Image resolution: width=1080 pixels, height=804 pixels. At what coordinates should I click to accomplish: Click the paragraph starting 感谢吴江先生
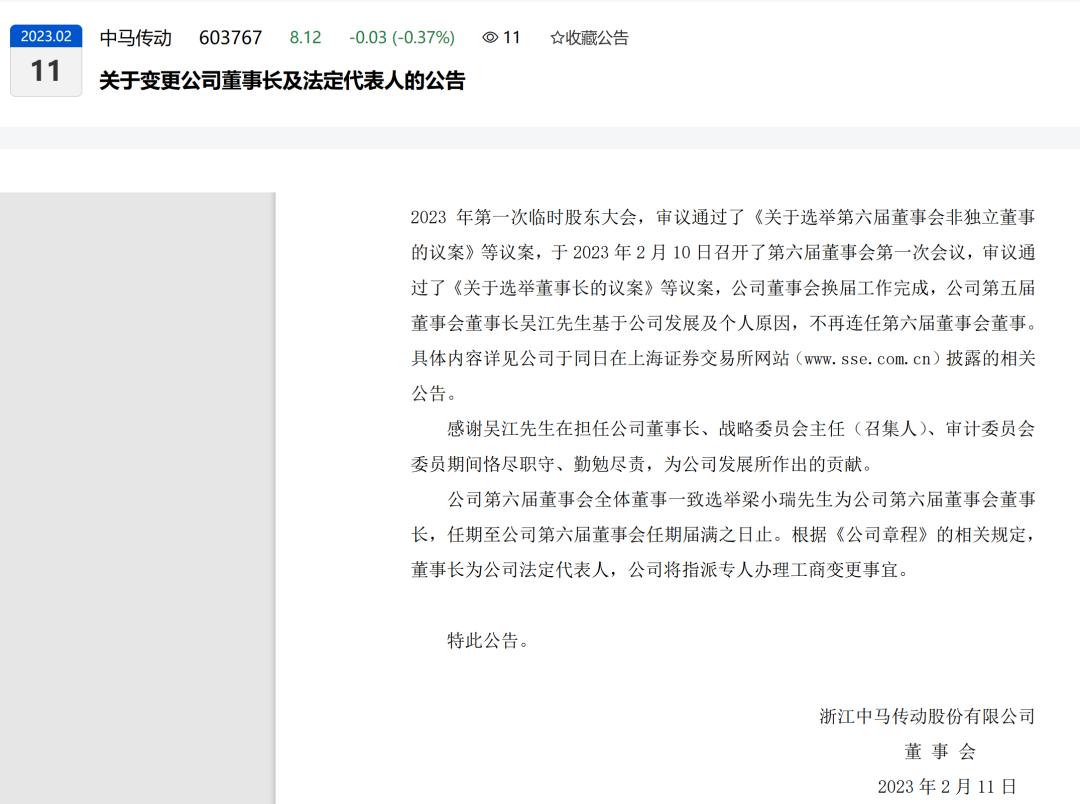pos(723,446)
